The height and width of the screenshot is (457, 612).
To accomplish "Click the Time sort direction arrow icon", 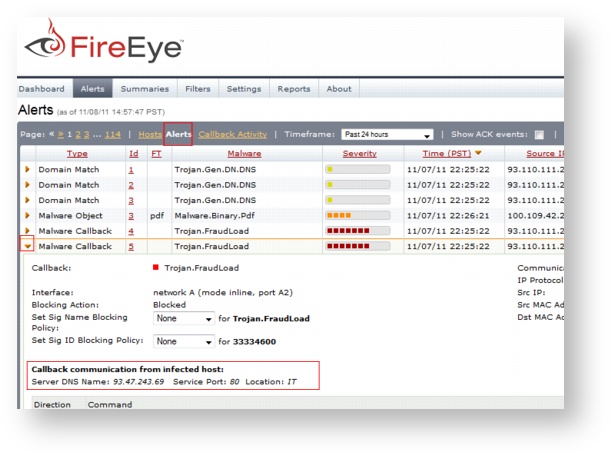I will tap(478, 153).
